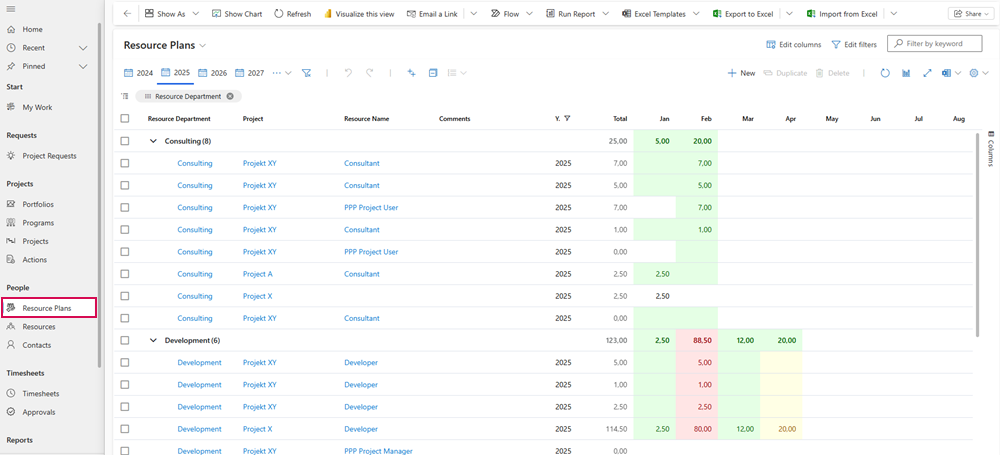Screen dimensions: 1000x455
Task: Open the chart icon in the grid toolbar
Action: 906,73
